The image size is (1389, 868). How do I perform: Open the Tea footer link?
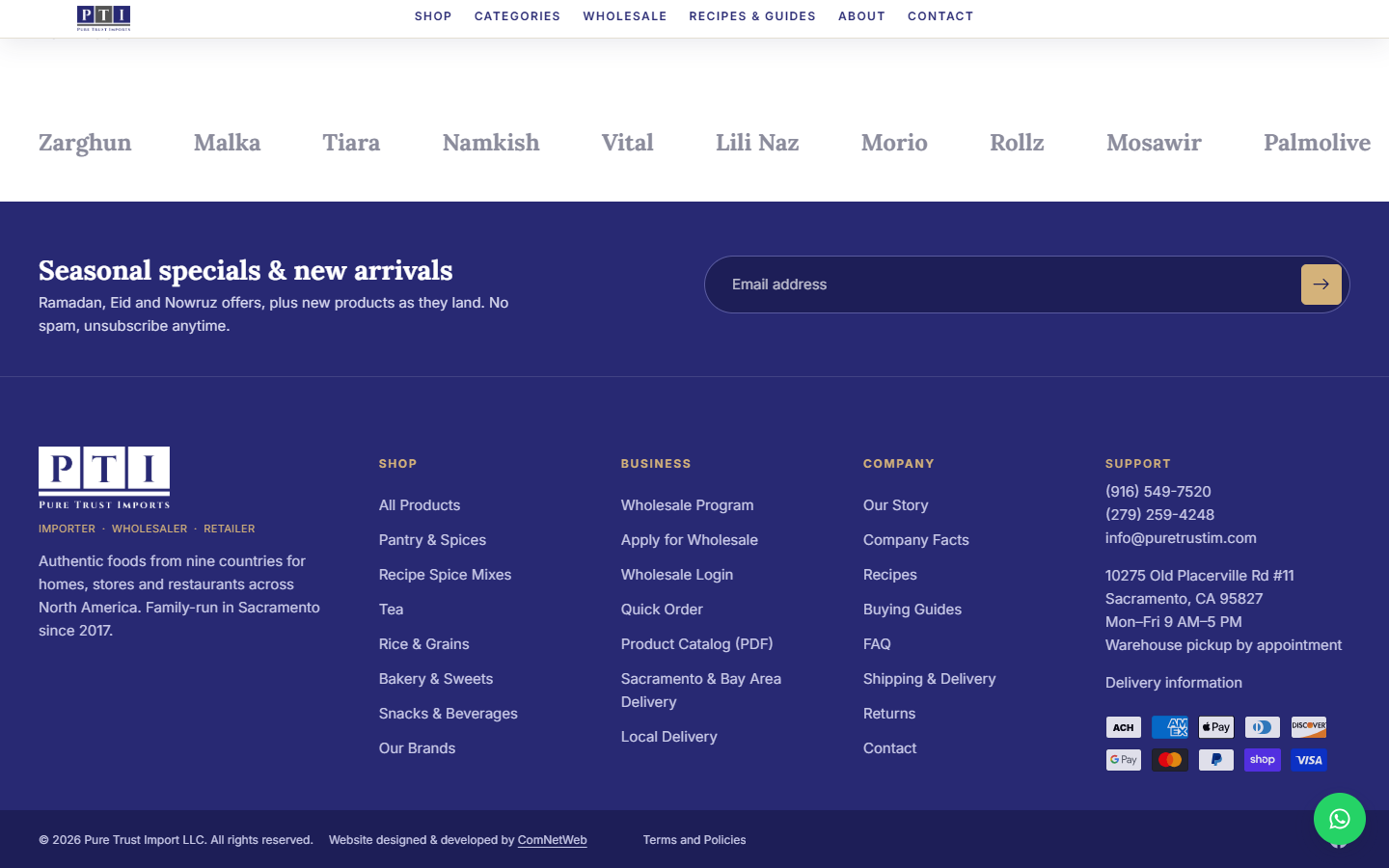point(391,610)
